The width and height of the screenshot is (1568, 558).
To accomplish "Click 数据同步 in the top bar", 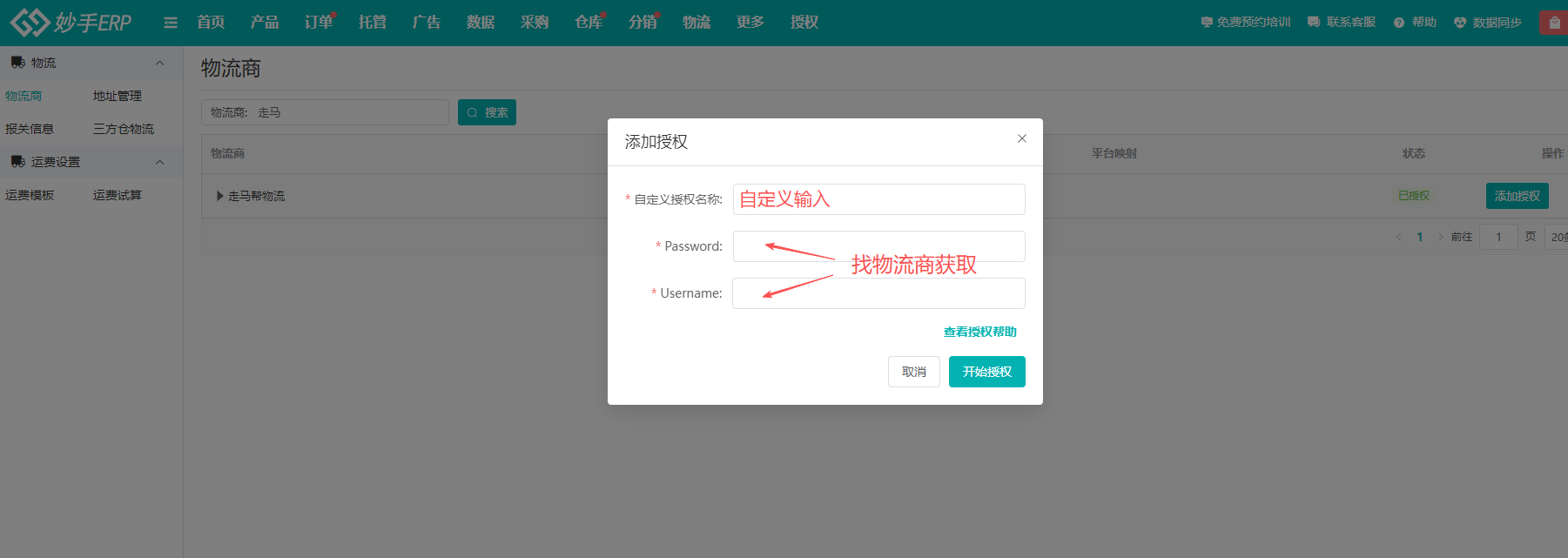I will 1488,23.
